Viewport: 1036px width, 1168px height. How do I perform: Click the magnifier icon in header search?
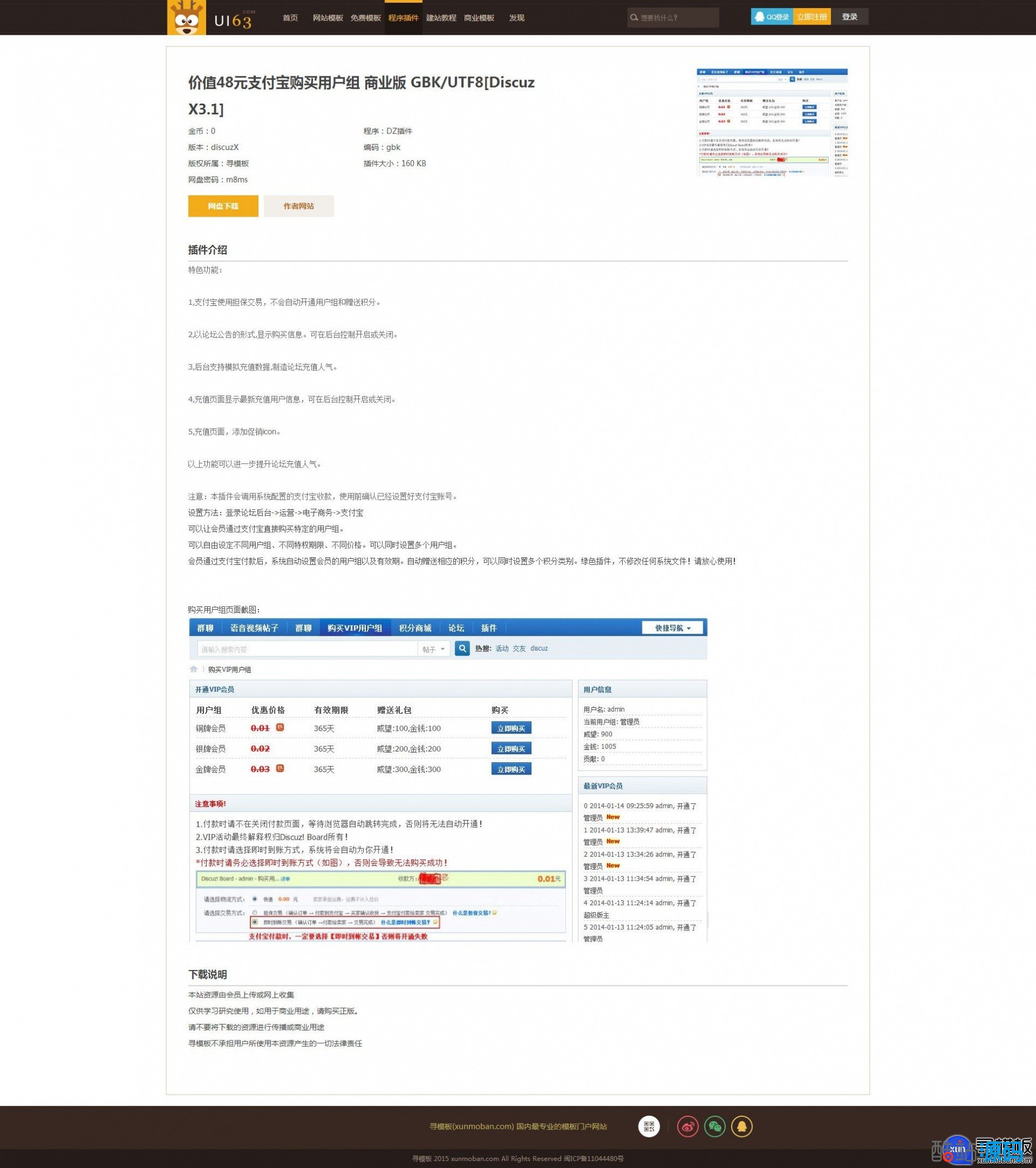634,17
